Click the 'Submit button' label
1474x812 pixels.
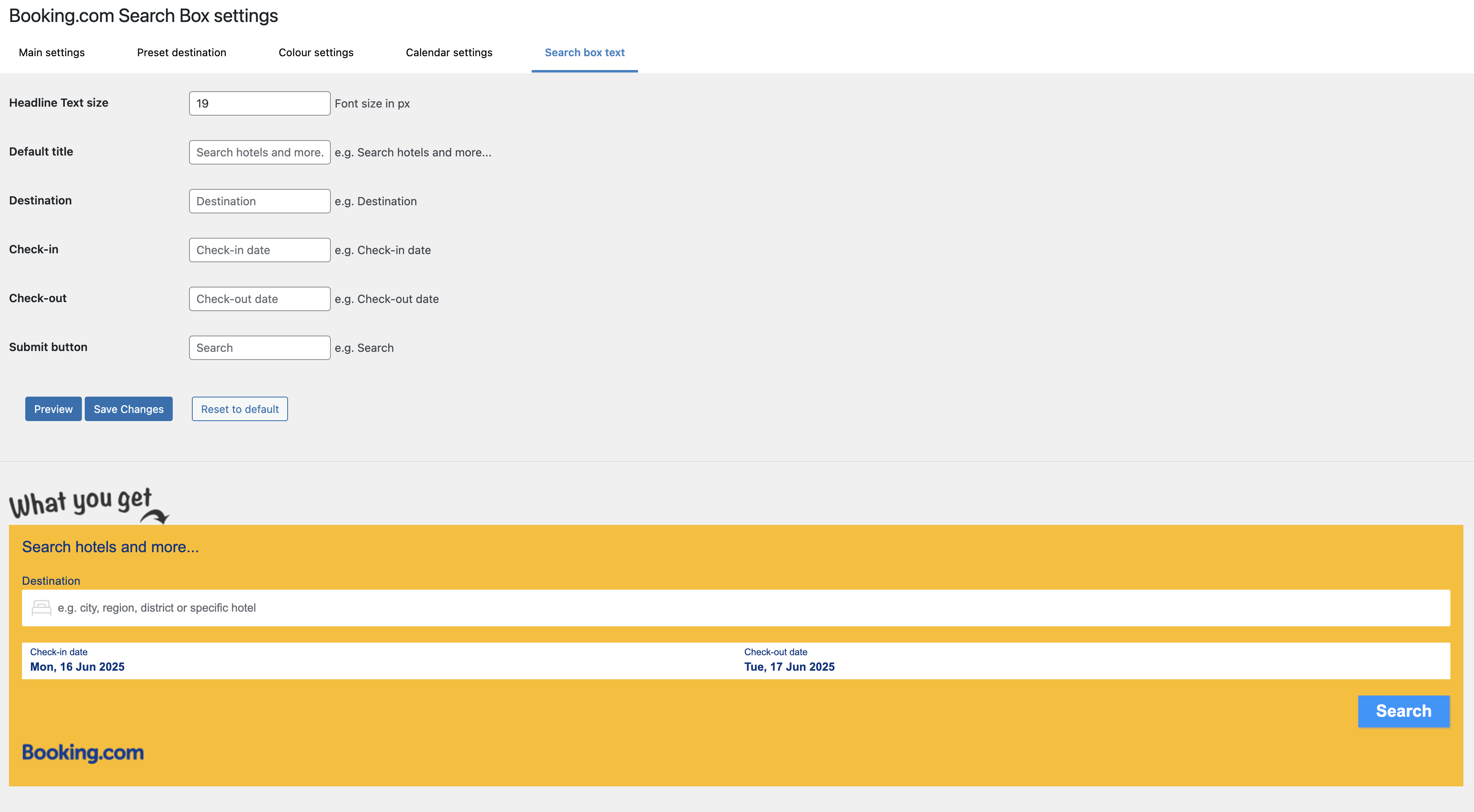pos(48,347)
